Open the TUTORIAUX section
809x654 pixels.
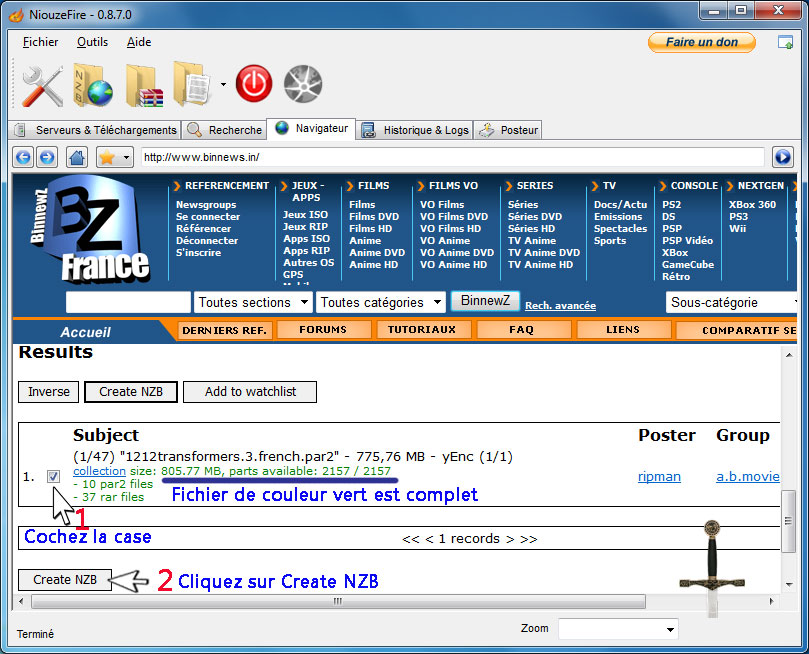pos(422,330)
